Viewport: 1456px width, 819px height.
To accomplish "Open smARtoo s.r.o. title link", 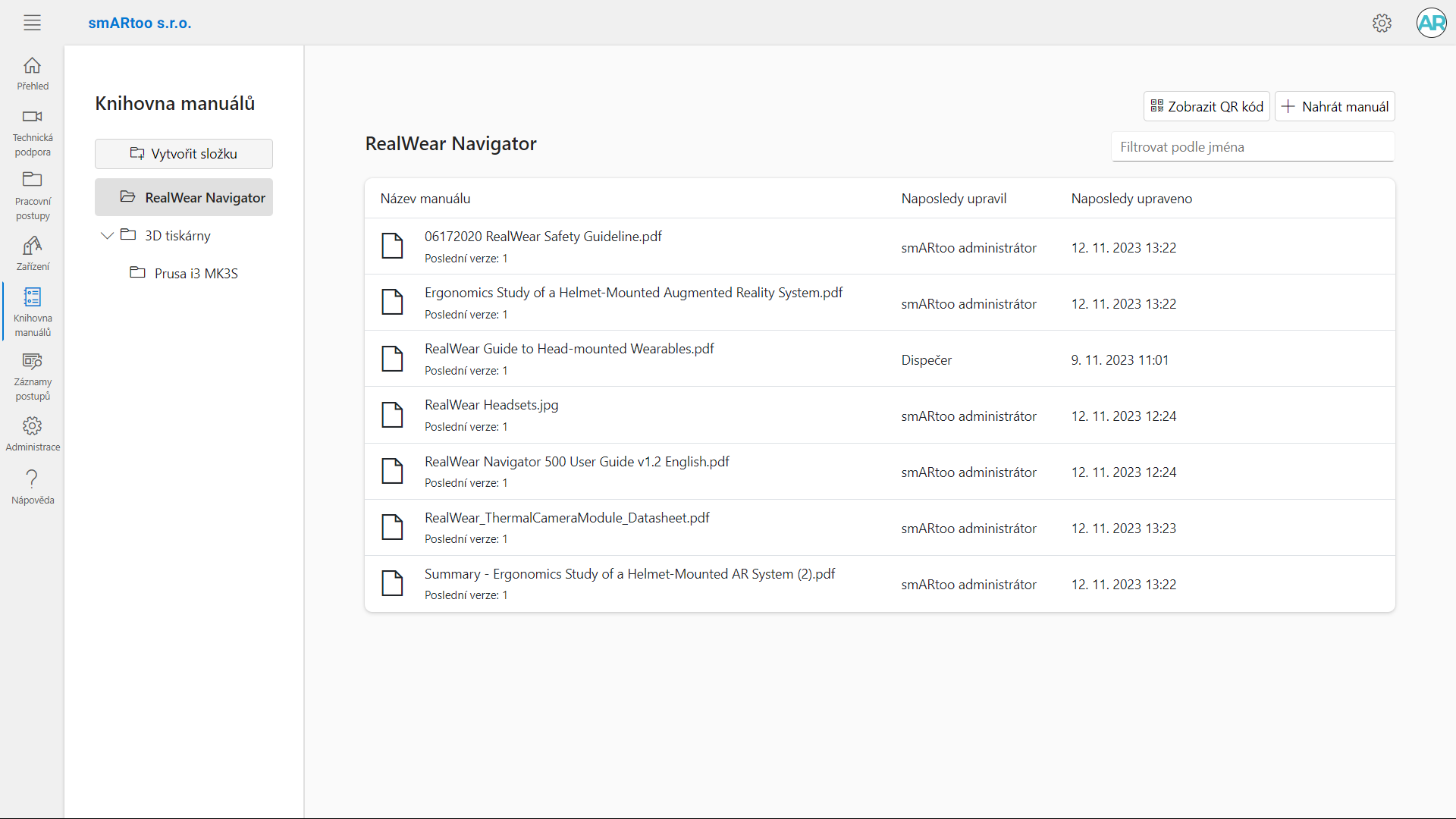I will [x=140, y=23].
